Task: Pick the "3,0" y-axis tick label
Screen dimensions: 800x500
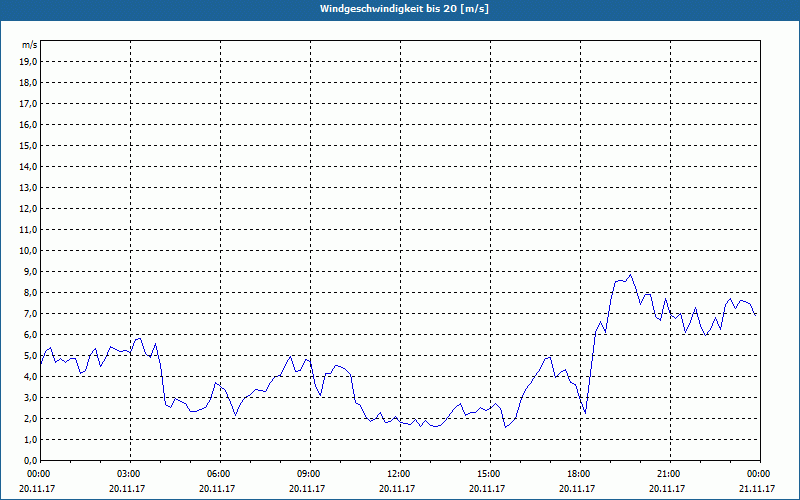Action: tap(30, 397)
